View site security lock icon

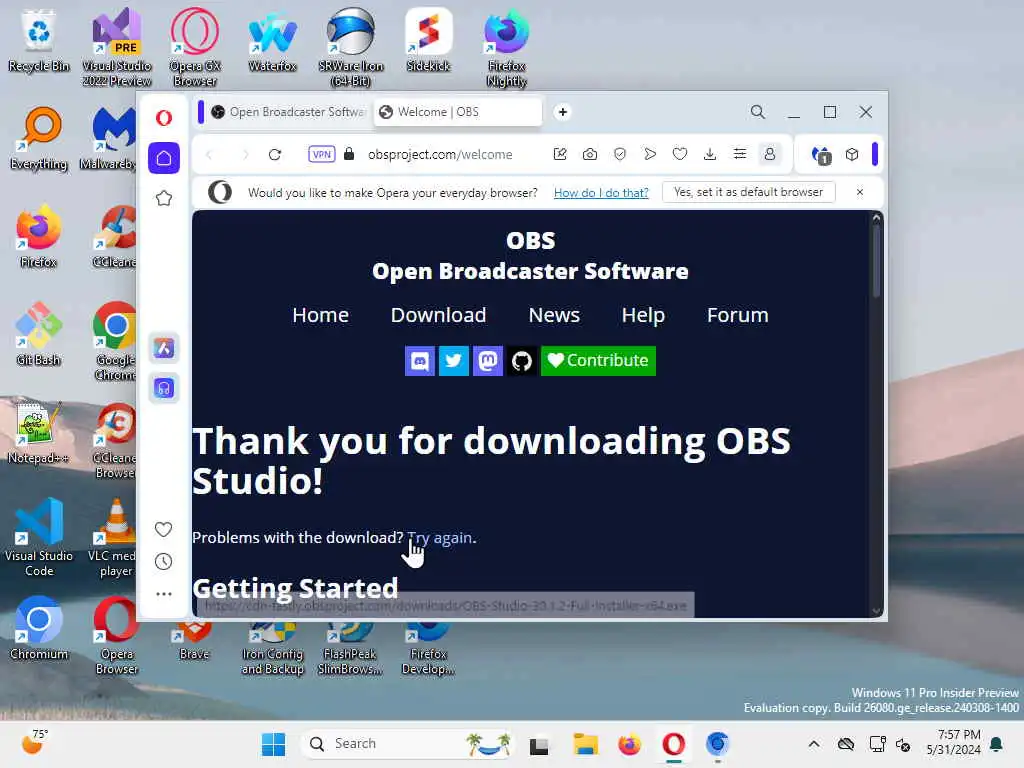[349, 154]
